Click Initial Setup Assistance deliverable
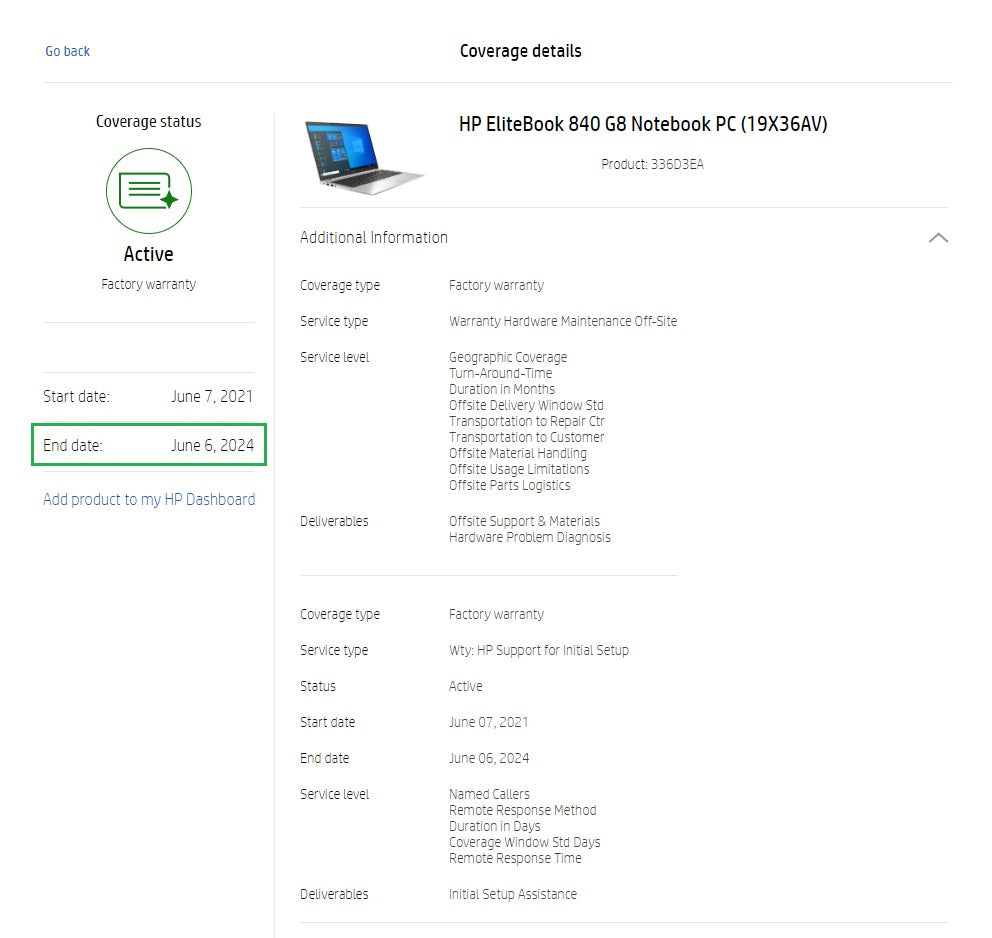The height and width of the screenshot is (938, 992). (x=513, y=894)
